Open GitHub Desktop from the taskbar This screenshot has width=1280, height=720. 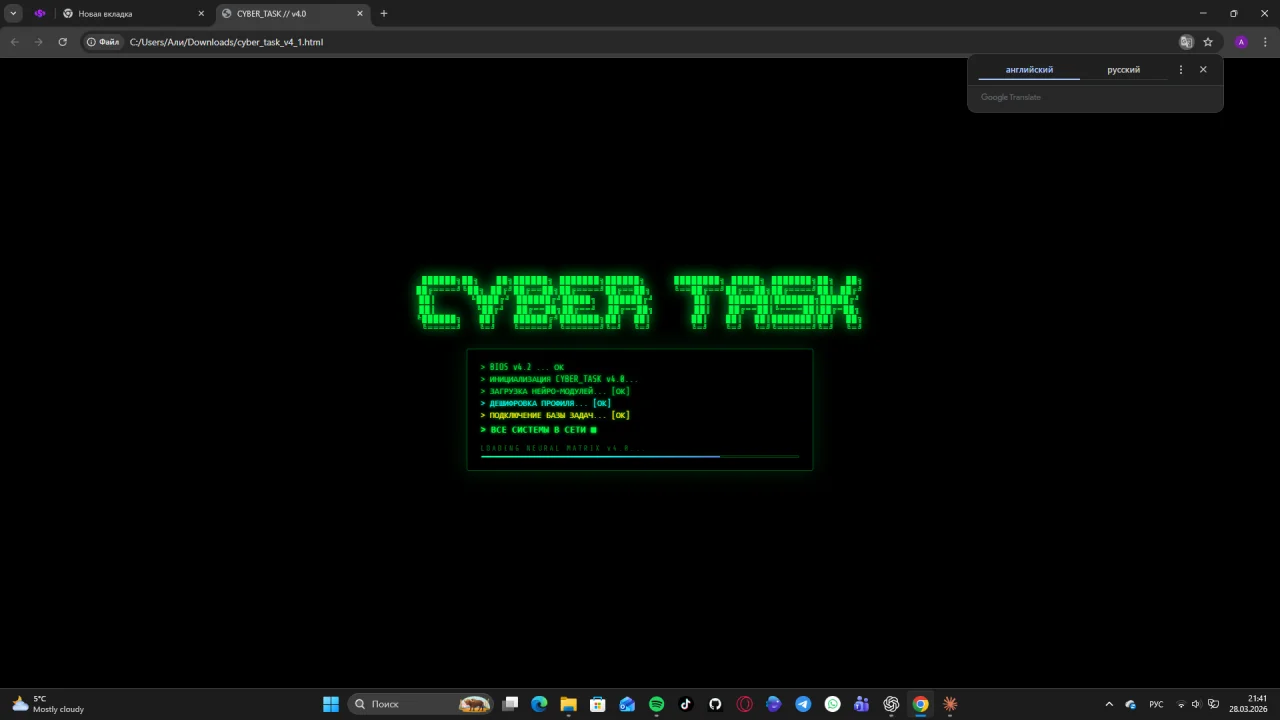click(x=715, y=704)
